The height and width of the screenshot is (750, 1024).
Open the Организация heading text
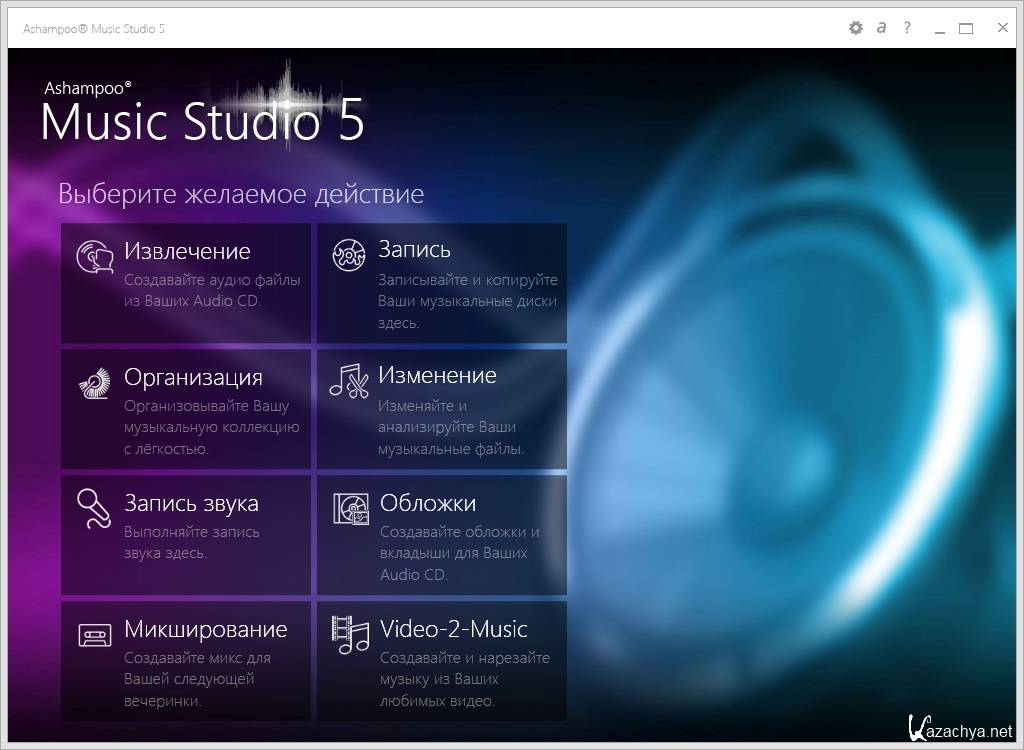193,377
